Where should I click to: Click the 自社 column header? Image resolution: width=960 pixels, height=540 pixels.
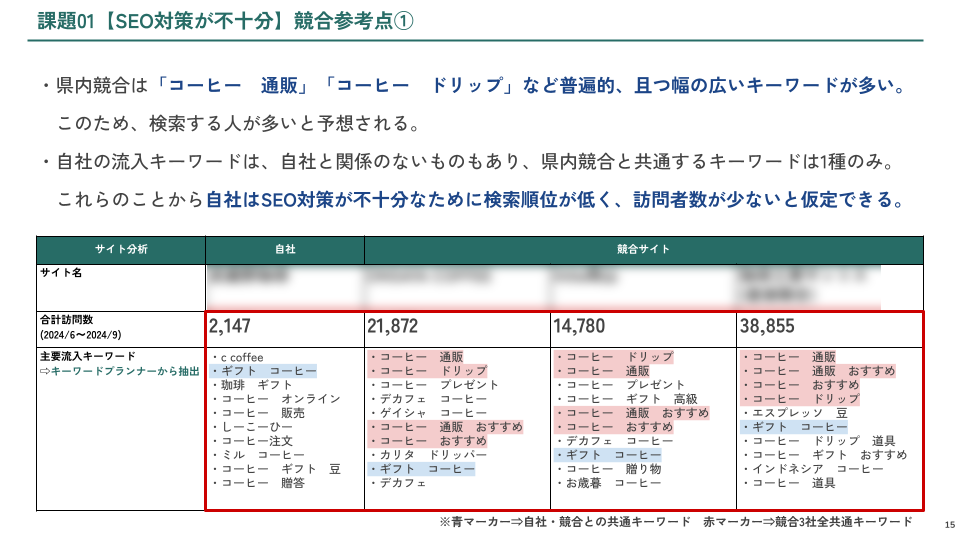(x=285, y=249)
